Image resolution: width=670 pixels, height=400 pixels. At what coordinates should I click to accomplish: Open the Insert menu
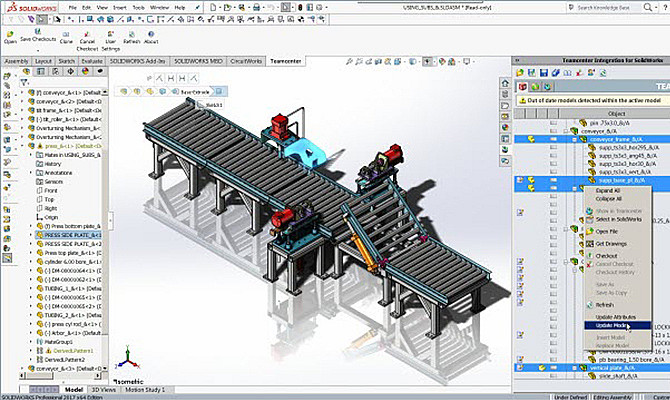pyautogui.click(x=120, y=8)
